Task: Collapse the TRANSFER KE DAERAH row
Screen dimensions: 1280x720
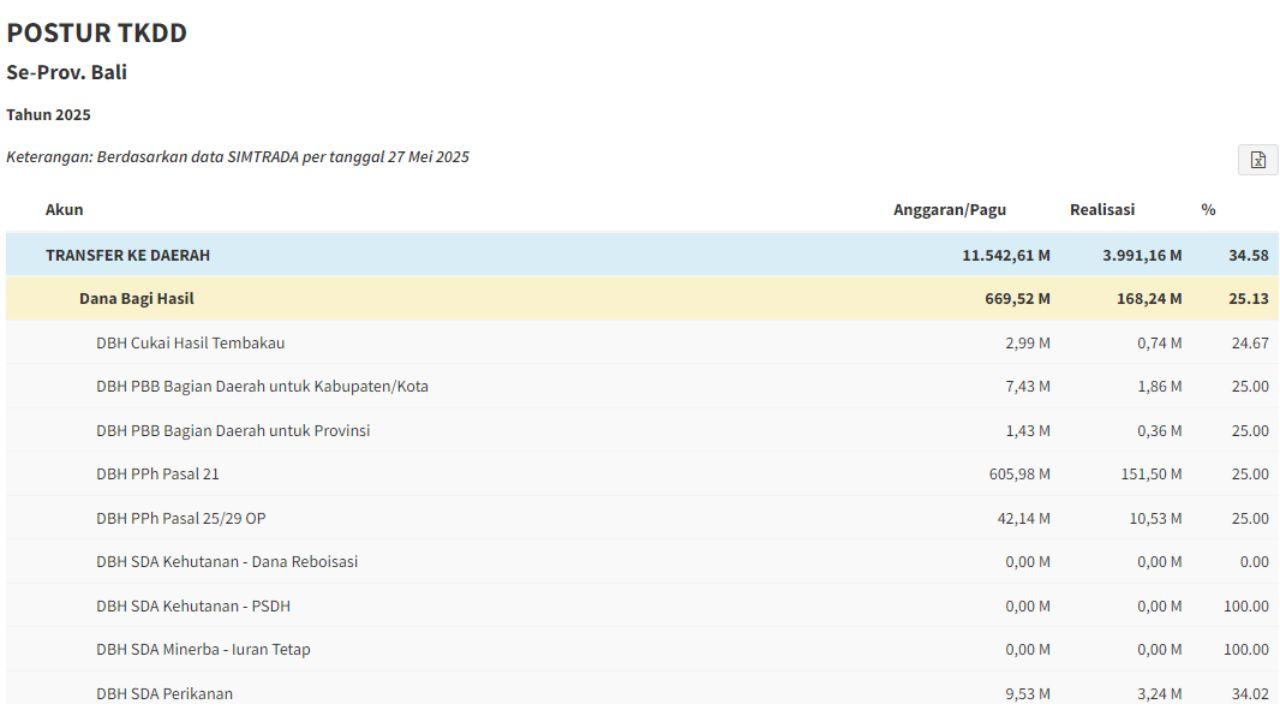Action: pyautogui.click(x=128, y=255)
